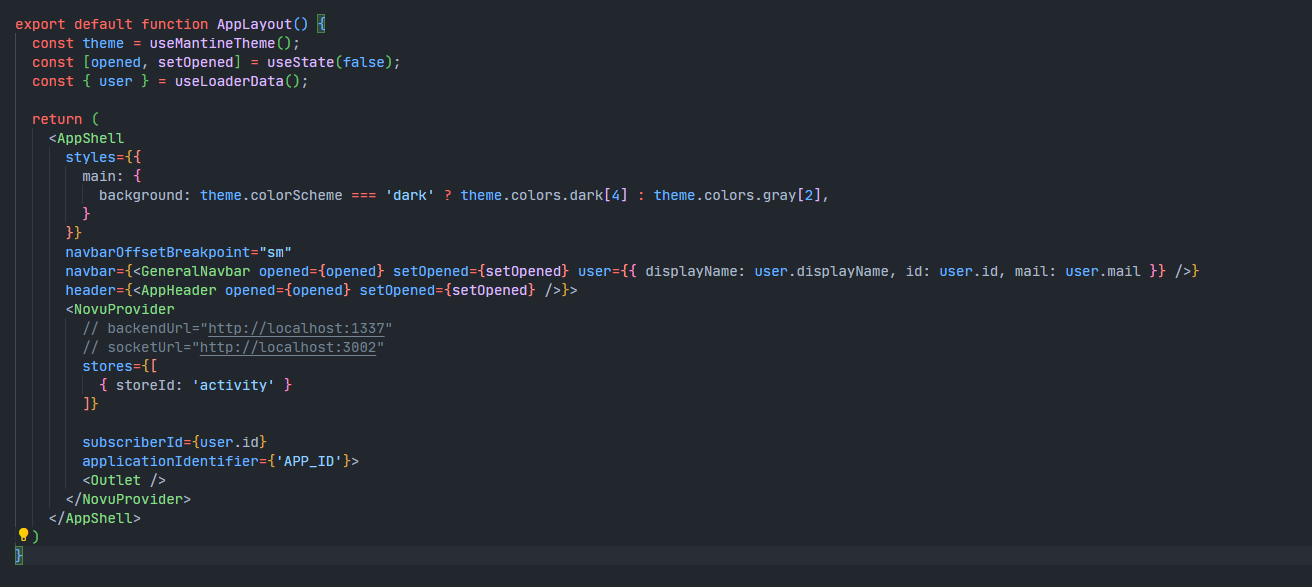Open the http://localhost:1337 link in the comment
The width and height of the screenshot is (1312, 587).
[297, 328]
